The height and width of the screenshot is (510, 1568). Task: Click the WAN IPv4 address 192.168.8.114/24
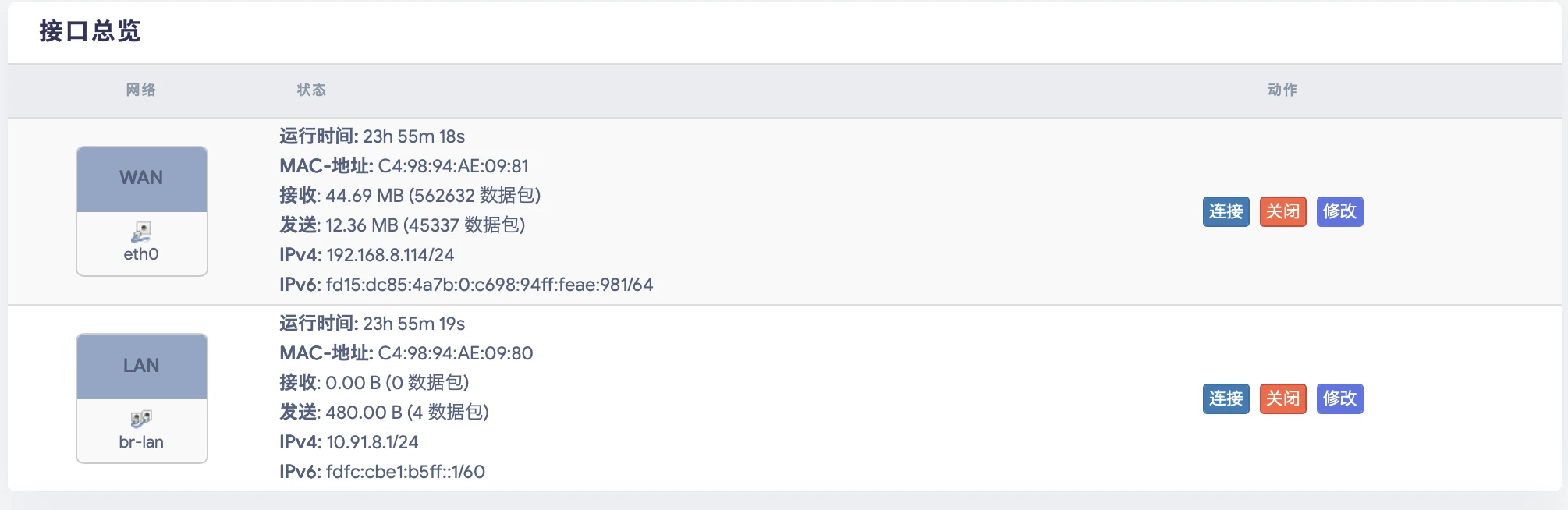coord(389,255)
